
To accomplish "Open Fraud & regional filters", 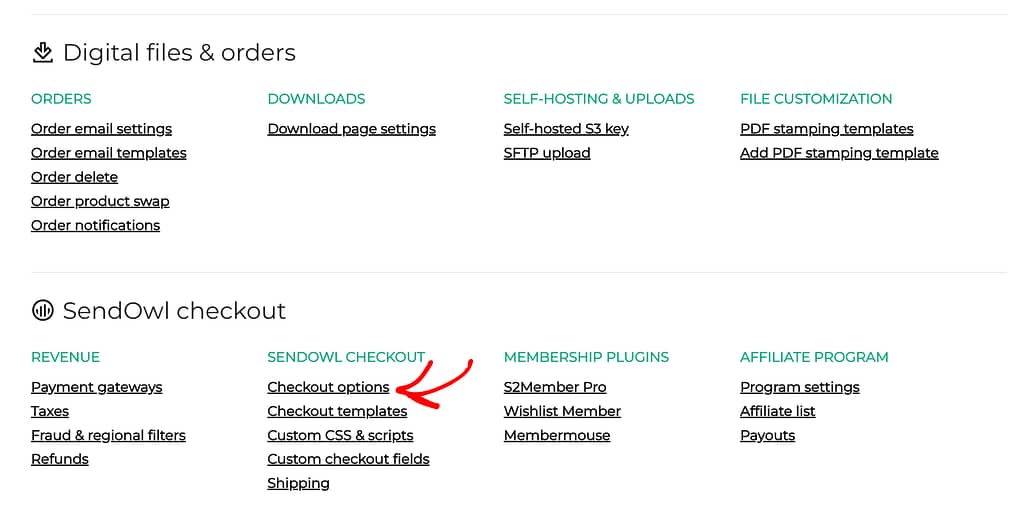I will [x=108, y=436].
